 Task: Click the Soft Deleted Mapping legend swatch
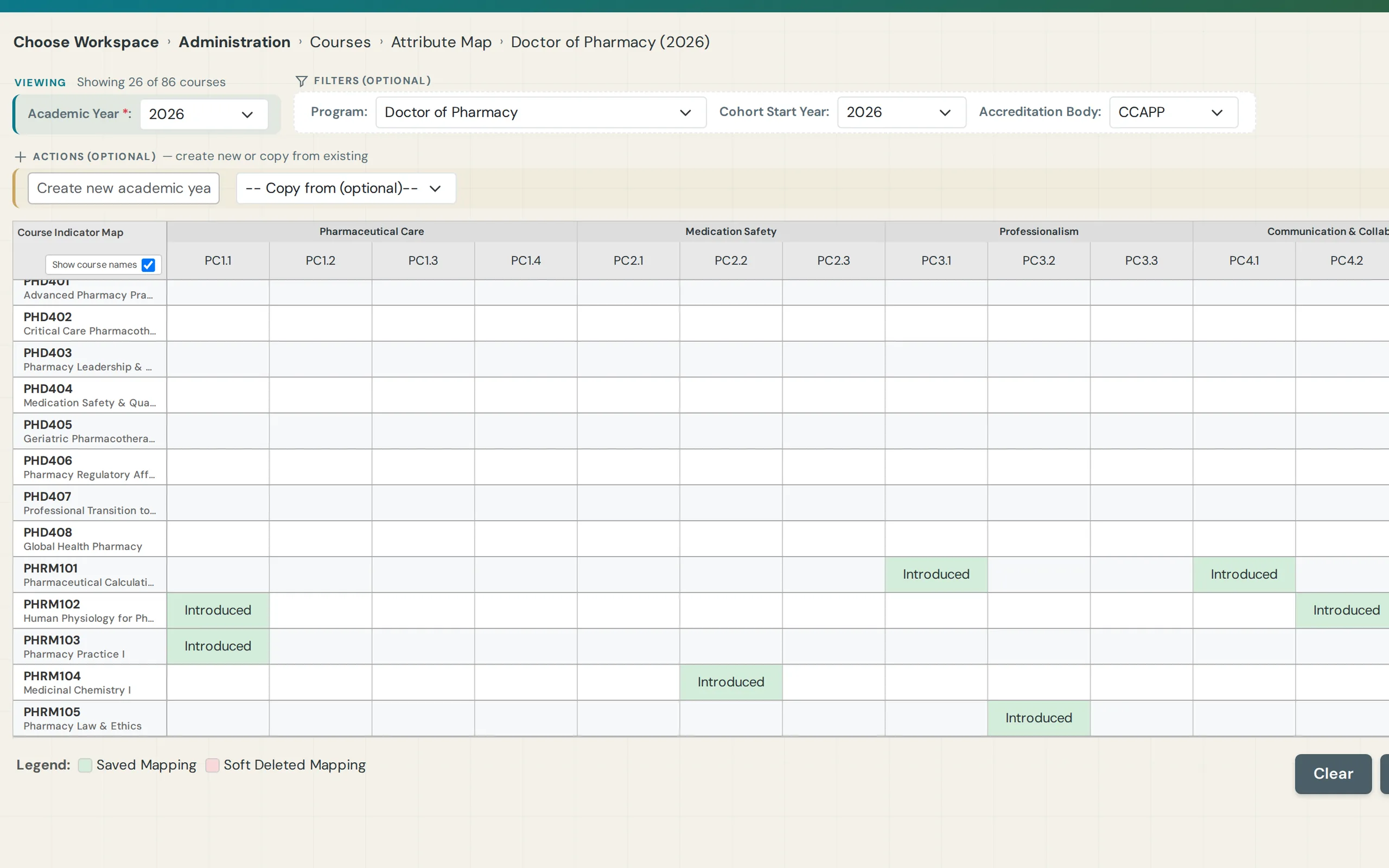coord(212,765)
